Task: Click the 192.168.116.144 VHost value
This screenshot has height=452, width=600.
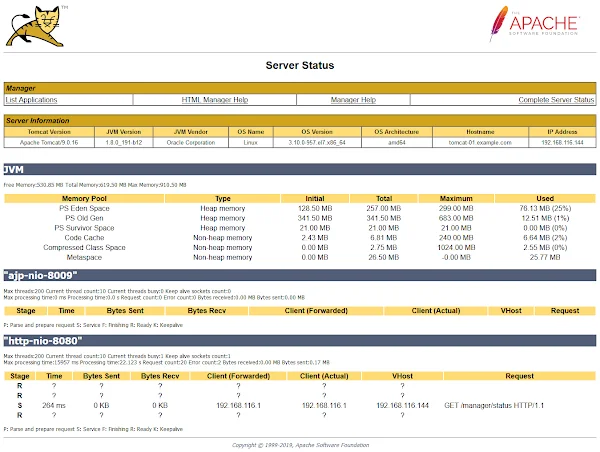Action: pos(402,405)
